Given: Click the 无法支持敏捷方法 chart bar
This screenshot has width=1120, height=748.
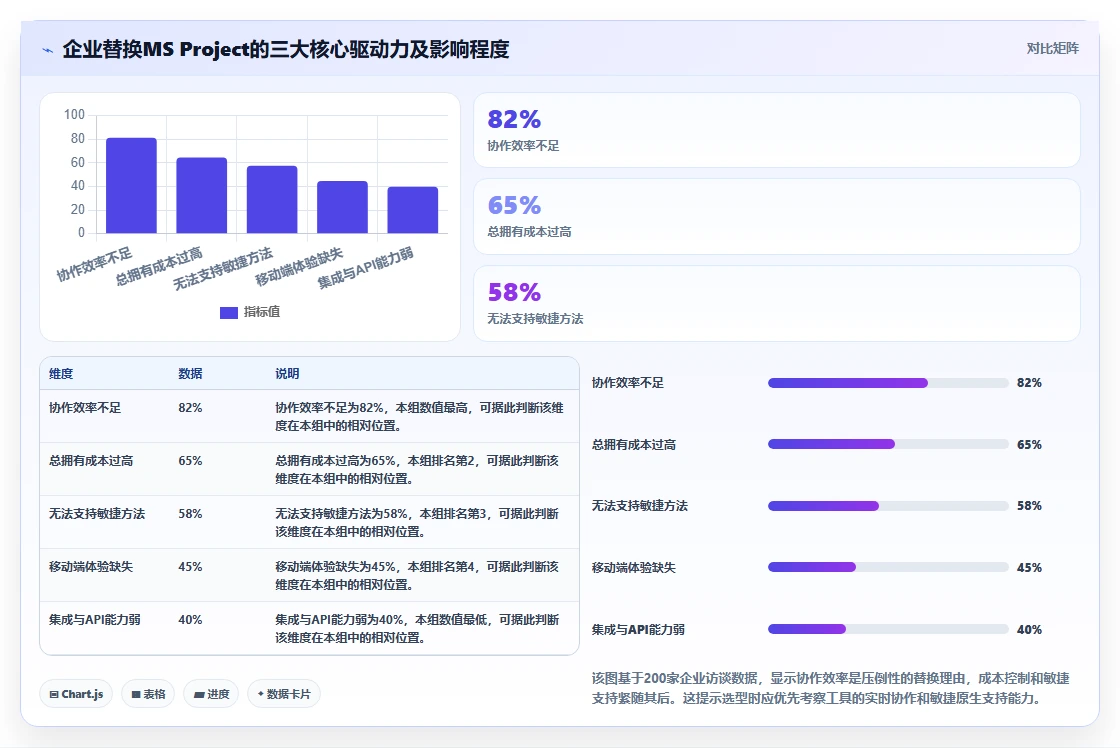Looking at the screenshot, I should [x=272, y=199].
